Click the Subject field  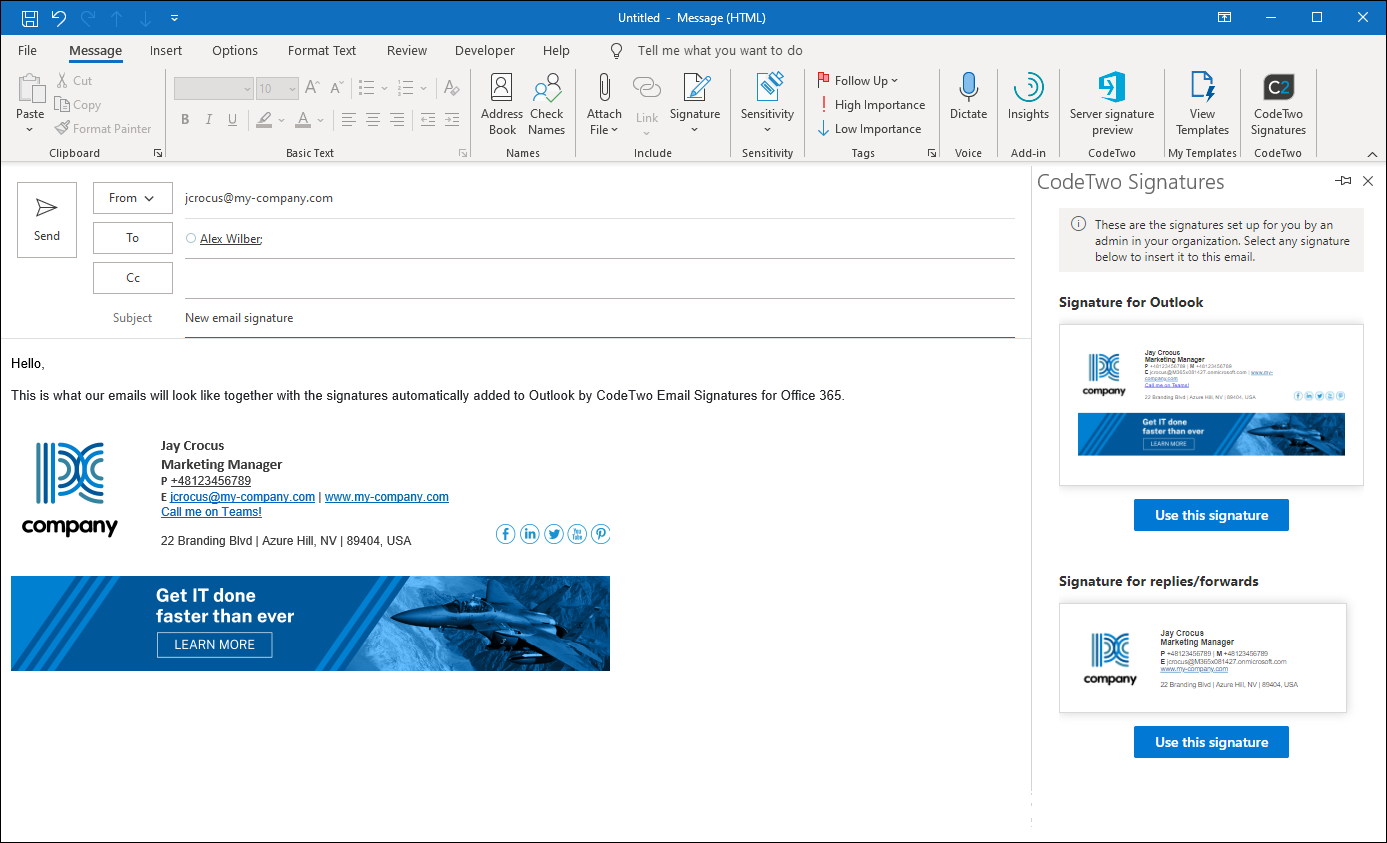[x=600, y=318]
